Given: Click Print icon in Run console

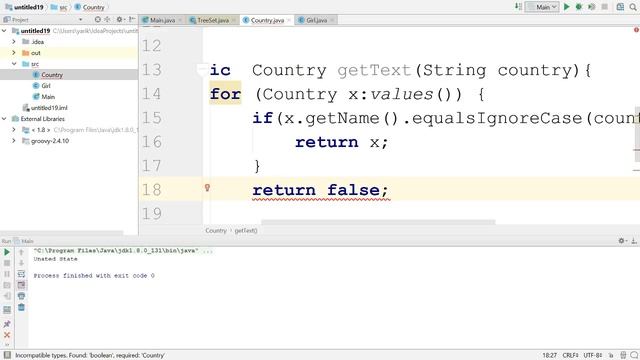Looking at the screenshot, I should click(21, 296).
